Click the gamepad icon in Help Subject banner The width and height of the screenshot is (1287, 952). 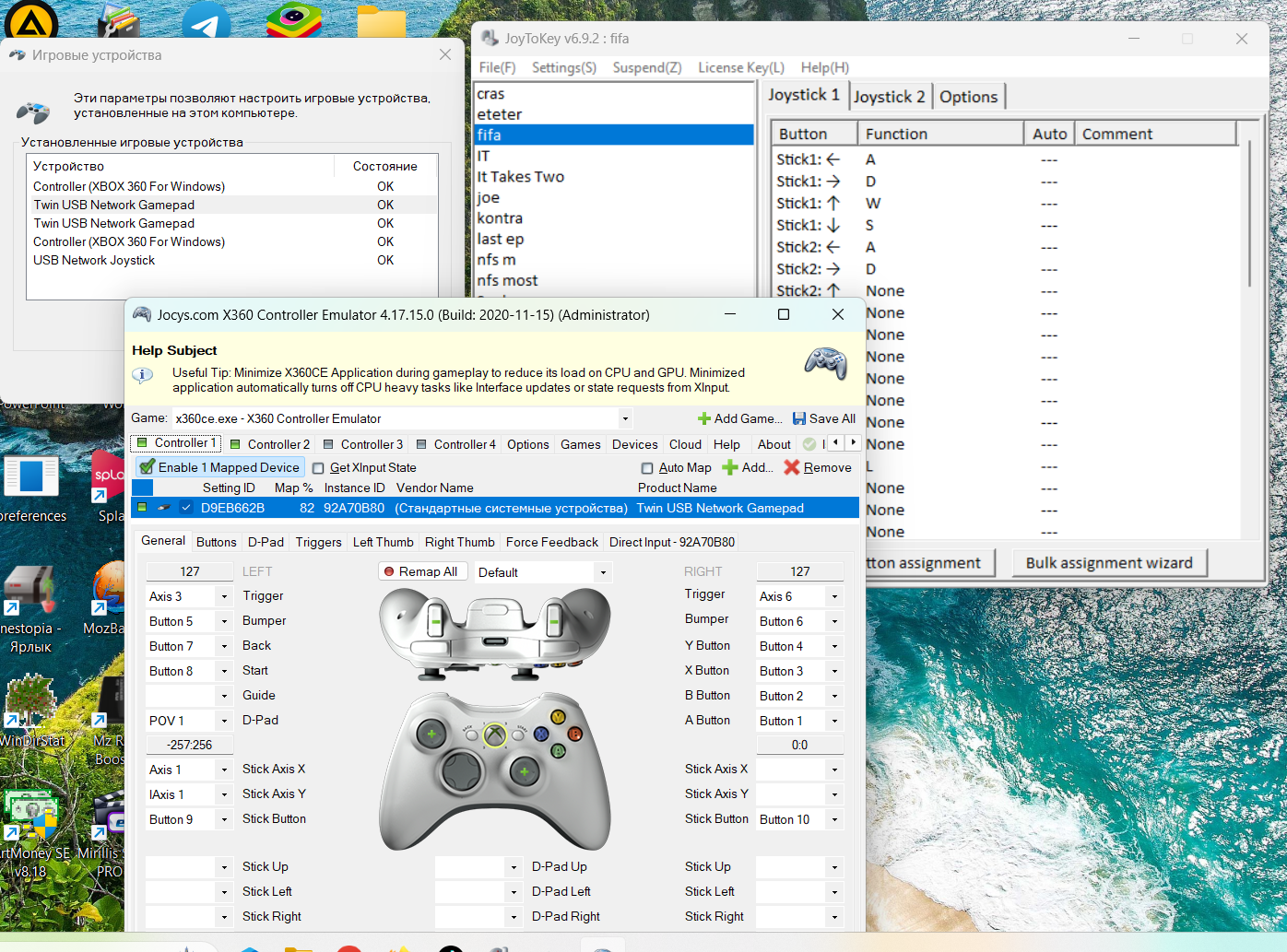825,364
